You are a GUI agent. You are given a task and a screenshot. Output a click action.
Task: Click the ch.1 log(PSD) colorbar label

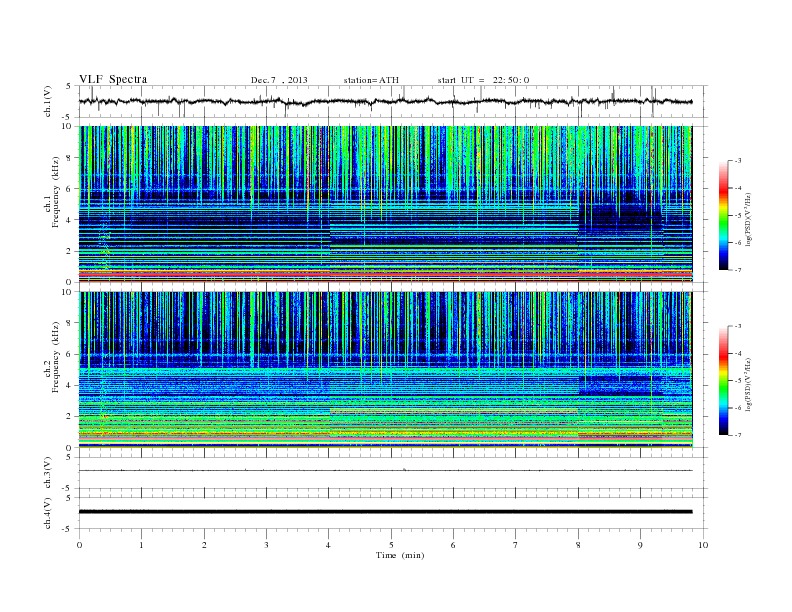pyautogui.click(x=749, y=219)
